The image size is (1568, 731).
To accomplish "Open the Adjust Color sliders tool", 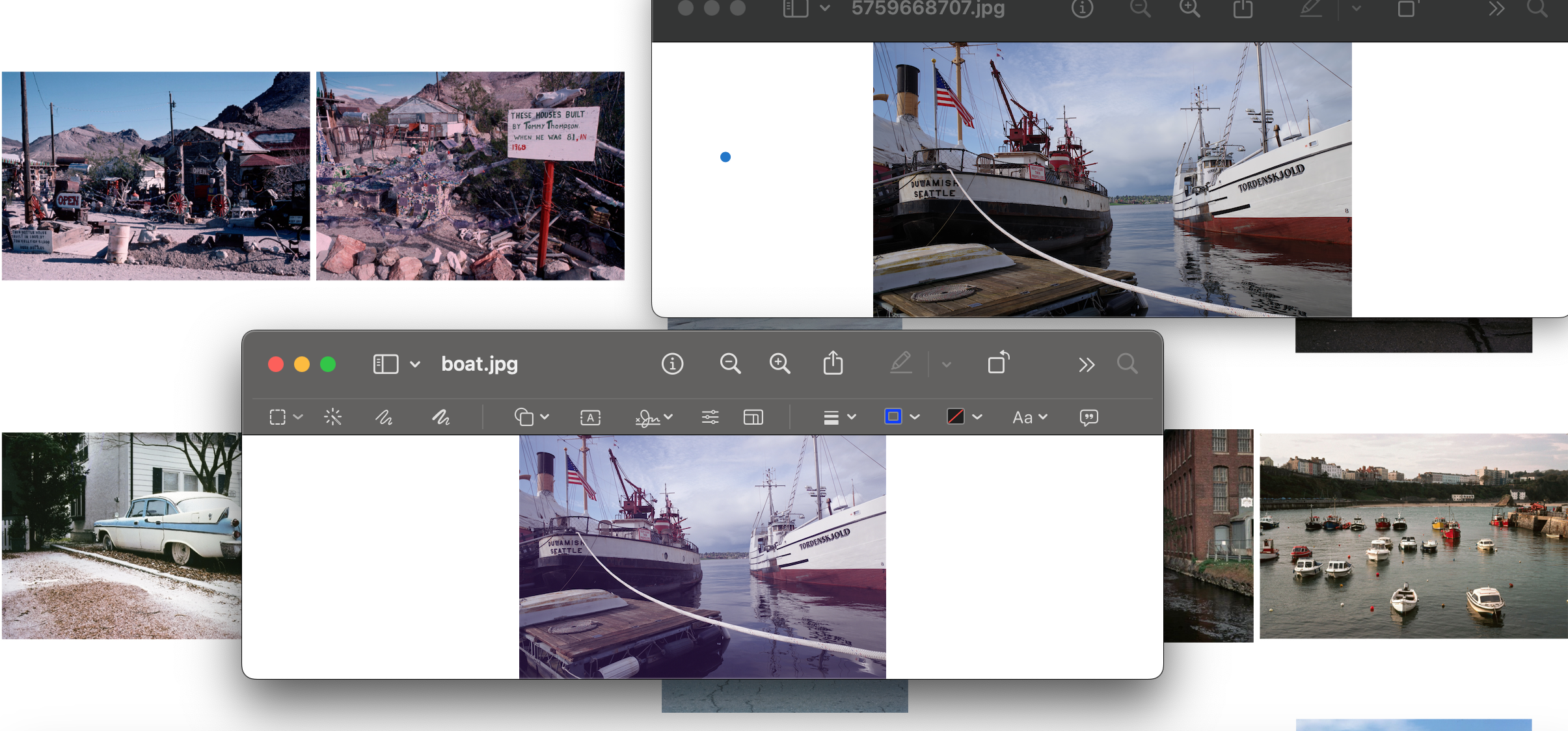I will click(x=710, y=417).
